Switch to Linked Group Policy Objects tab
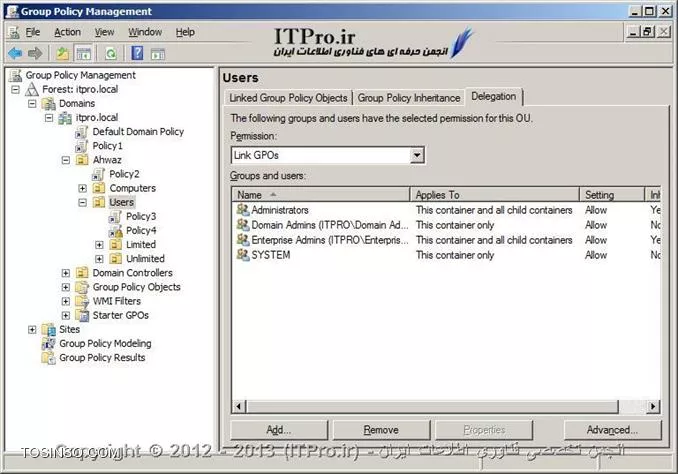This screenshot has width=678, height=474. pos(288,98)
